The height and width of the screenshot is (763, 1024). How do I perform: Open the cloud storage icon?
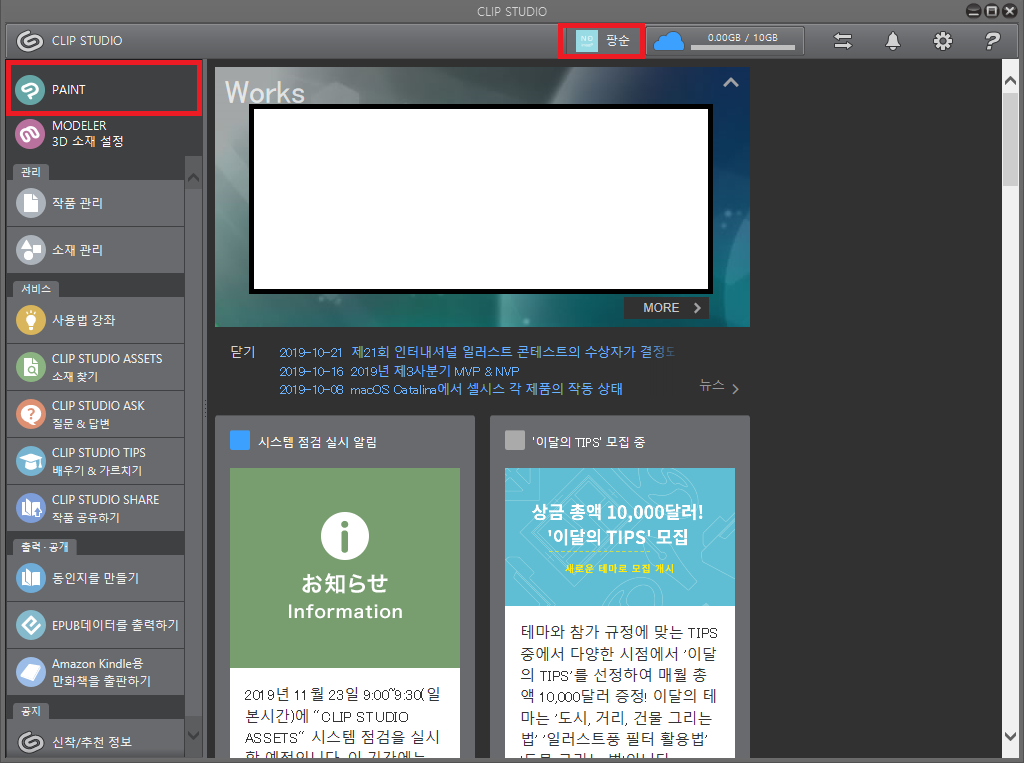(x=669, y=41)
